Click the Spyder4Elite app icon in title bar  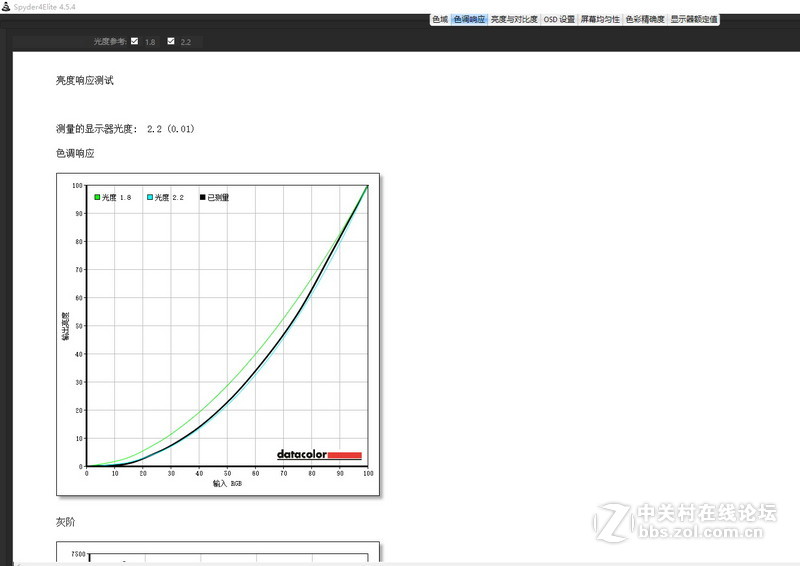(6, 7)
